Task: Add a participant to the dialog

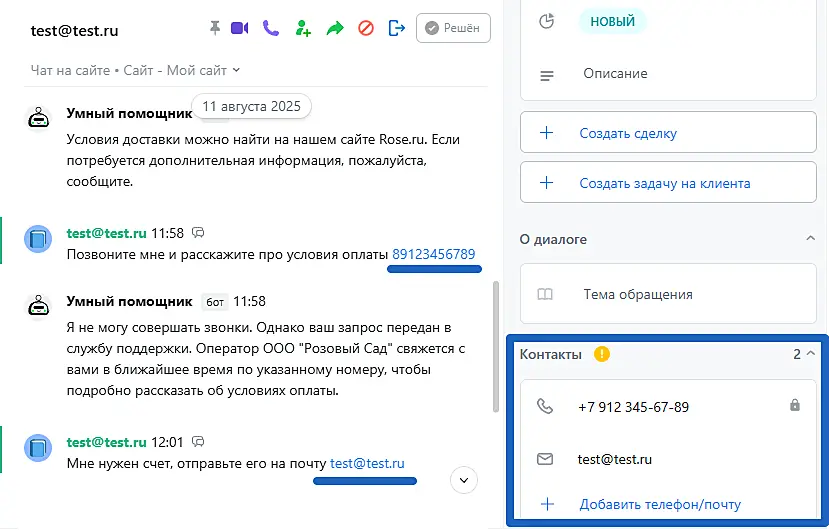Action: [x=303, y=28]
